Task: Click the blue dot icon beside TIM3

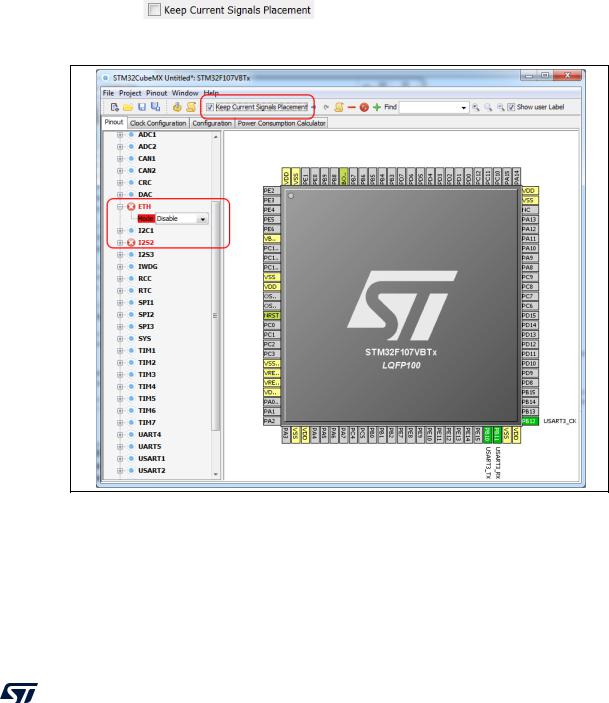Action: click(131, 374)
